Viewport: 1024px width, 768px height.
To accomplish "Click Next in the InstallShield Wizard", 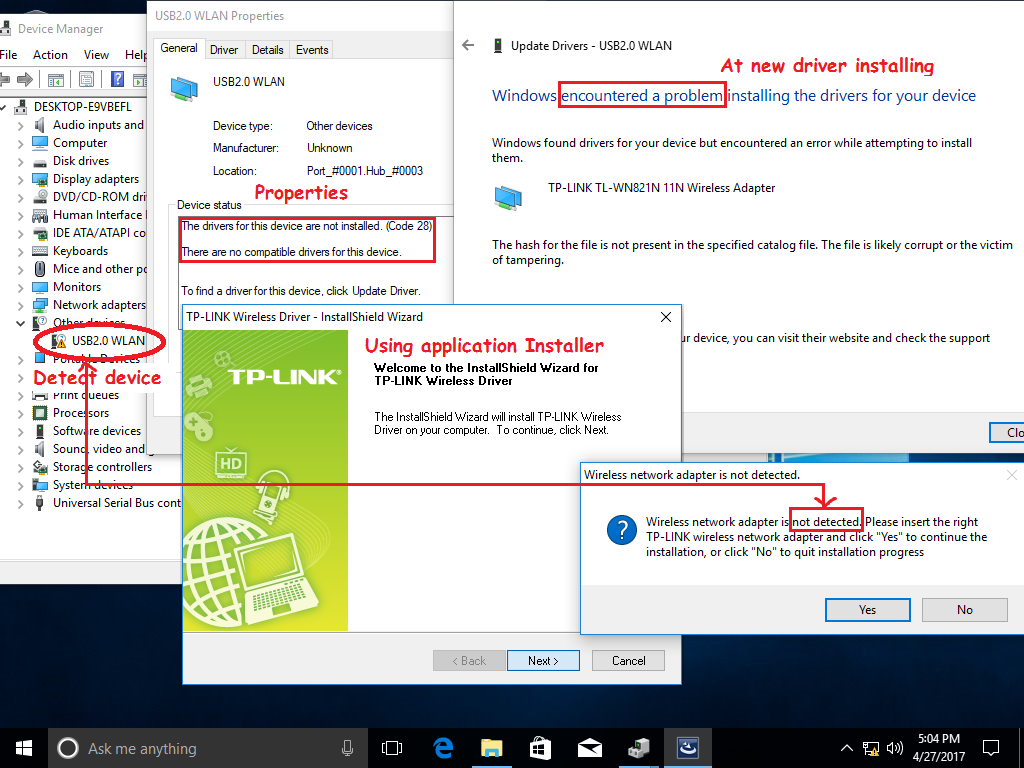I will (543, 660).
